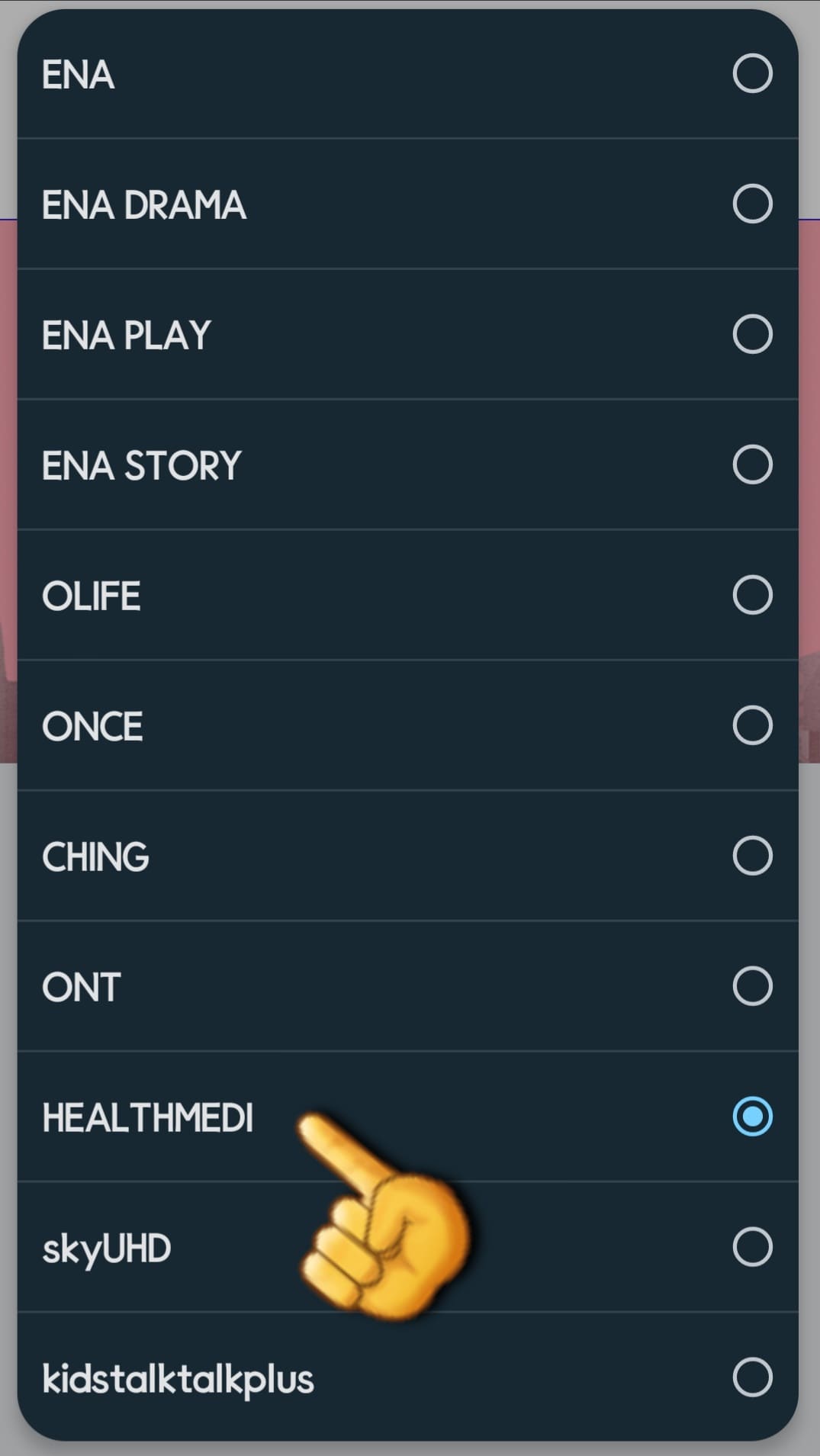Select the kidstalktalkplus radio button
Screen dimensions: 820x1456
tap(751, 1377)
